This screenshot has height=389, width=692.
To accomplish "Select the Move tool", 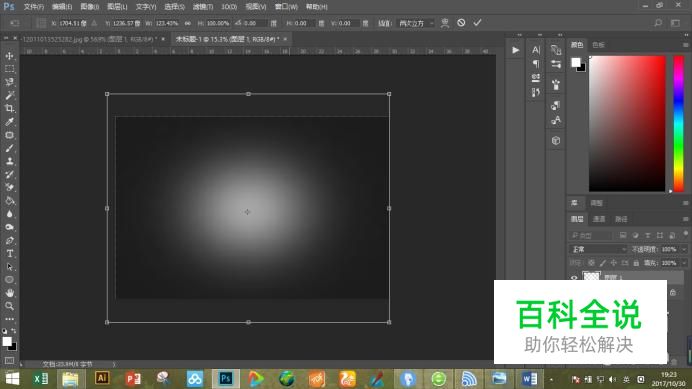I will coord(9,56).
